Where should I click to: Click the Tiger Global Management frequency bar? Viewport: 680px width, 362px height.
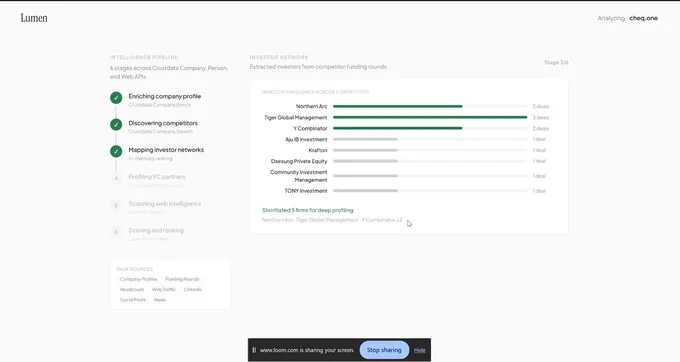[x=430, y=117]
